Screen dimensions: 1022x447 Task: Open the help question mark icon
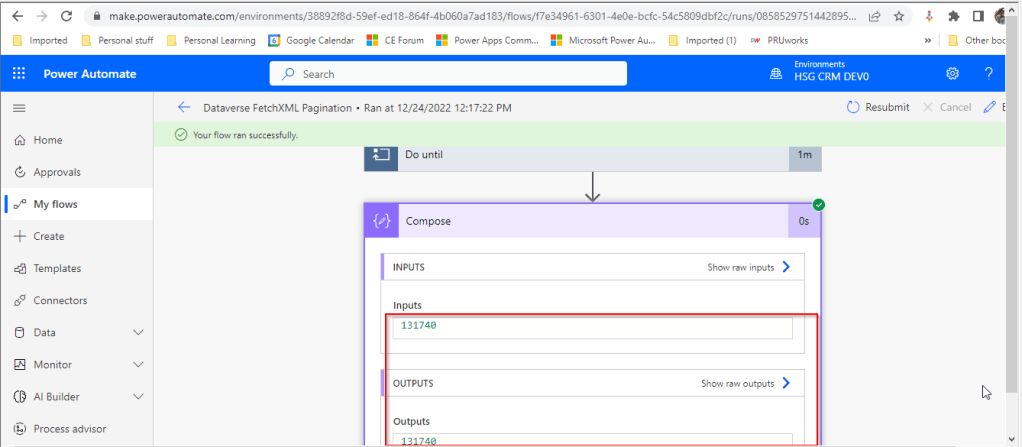tap(988, 74)
